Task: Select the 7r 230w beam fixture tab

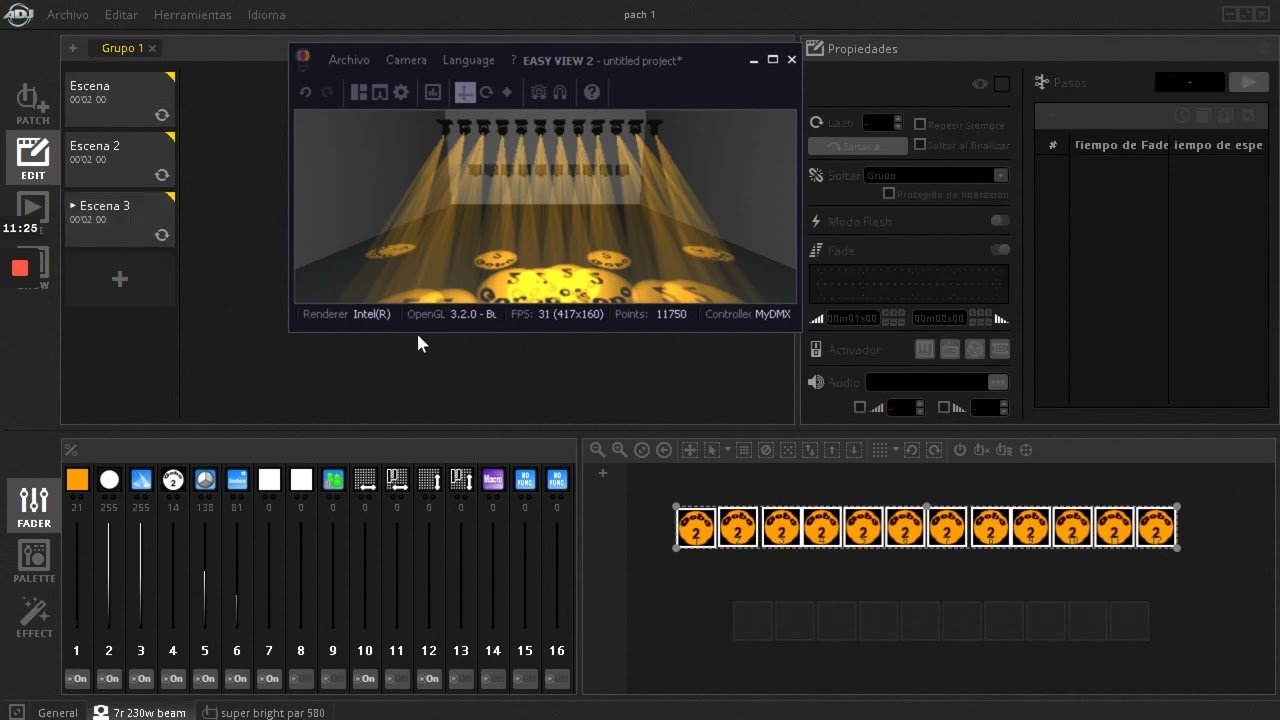Action: [140, 712]
